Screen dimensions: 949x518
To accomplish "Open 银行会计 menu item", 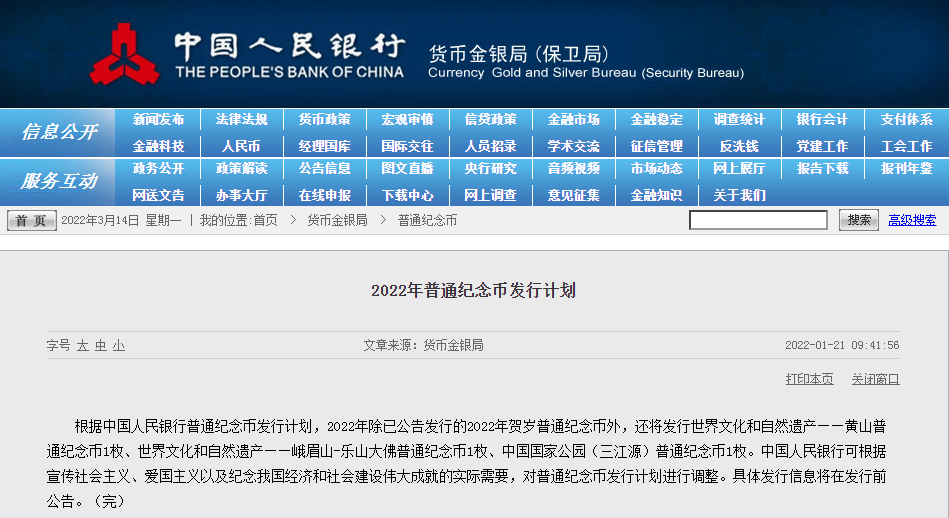I will click(x=822, y=120).
